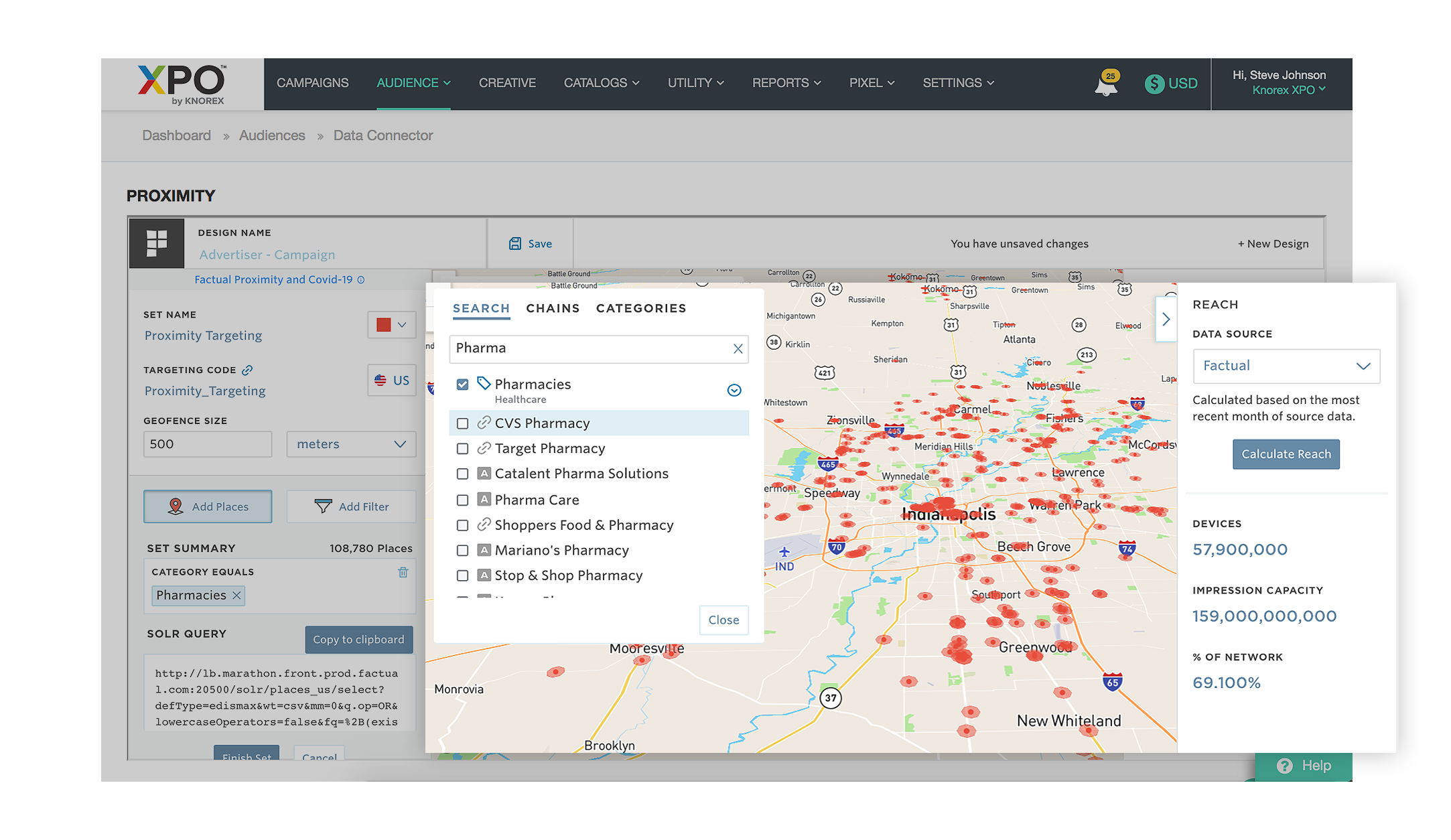The image size is (1451, 840).
Task: Click the delete trash icon next to Category Equals
Action: (404, 572)
